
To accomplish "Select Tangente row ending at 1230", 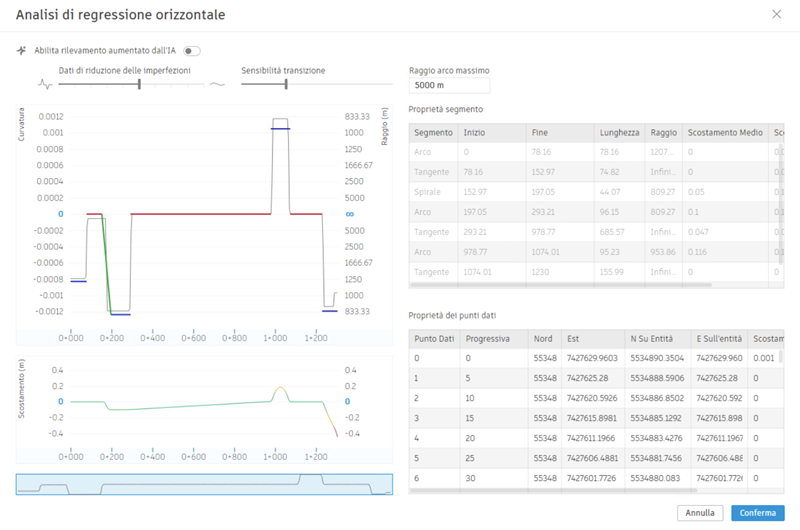I will [596, 272].
